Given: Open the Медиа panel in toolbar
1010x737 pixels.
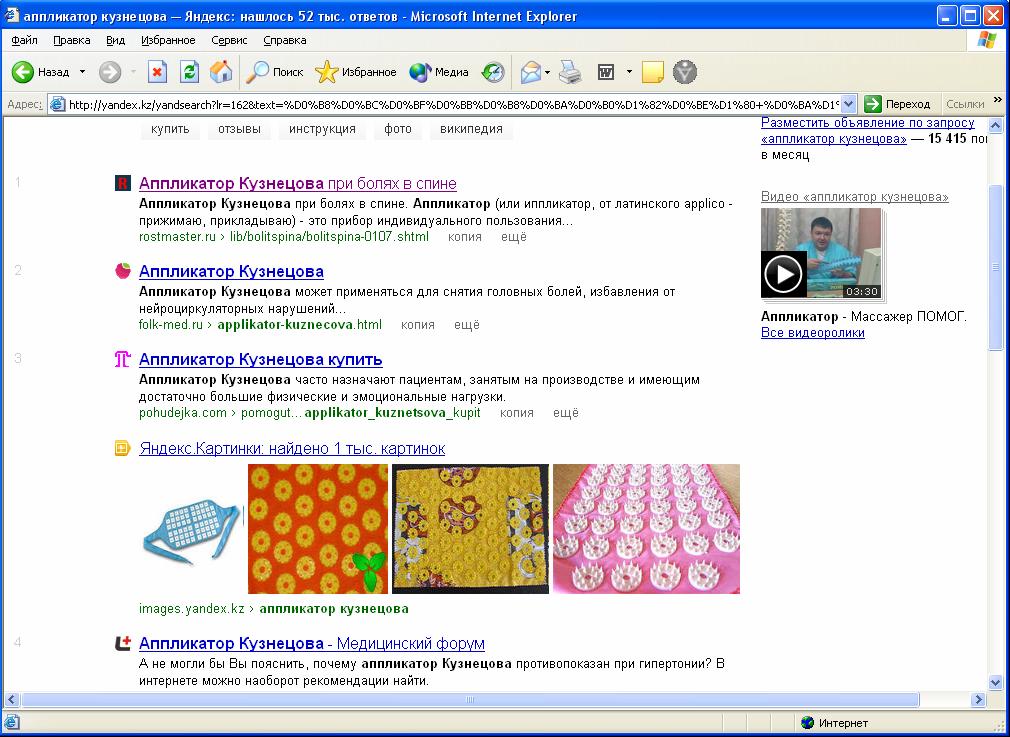Looking at the screenshot, I should 439,72.
